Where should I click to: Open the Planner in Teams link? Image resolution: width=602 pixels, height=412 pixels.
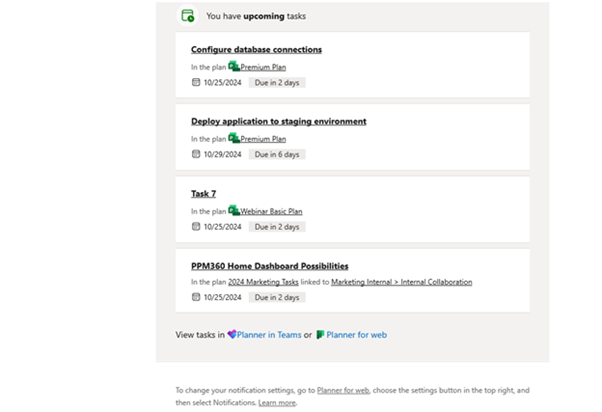pyautogui.click(x=268, y=335)
